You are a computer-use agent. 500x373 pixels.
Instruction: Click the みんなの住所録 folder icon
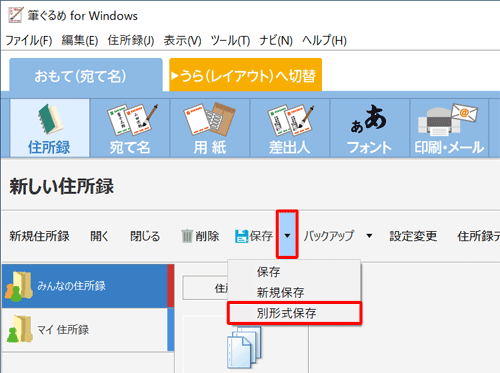pos(19,286)
